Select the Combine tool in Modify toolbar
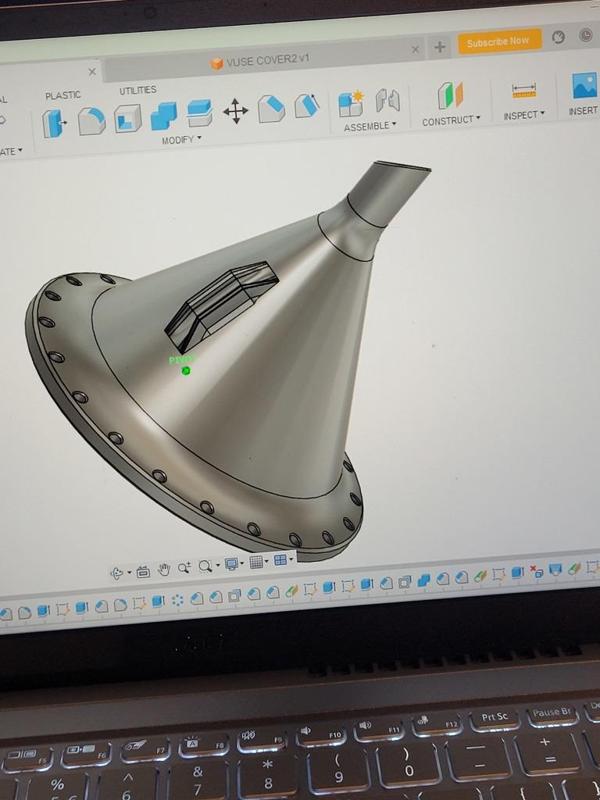This screenshot has height=800, width=600. pos(164,116)
